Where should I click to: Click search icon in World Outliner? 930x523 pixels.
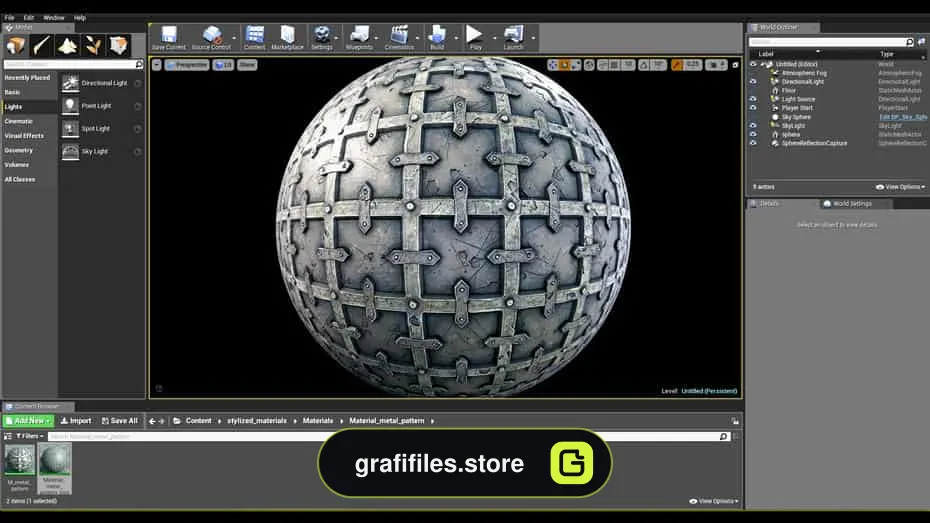point(909,42)
